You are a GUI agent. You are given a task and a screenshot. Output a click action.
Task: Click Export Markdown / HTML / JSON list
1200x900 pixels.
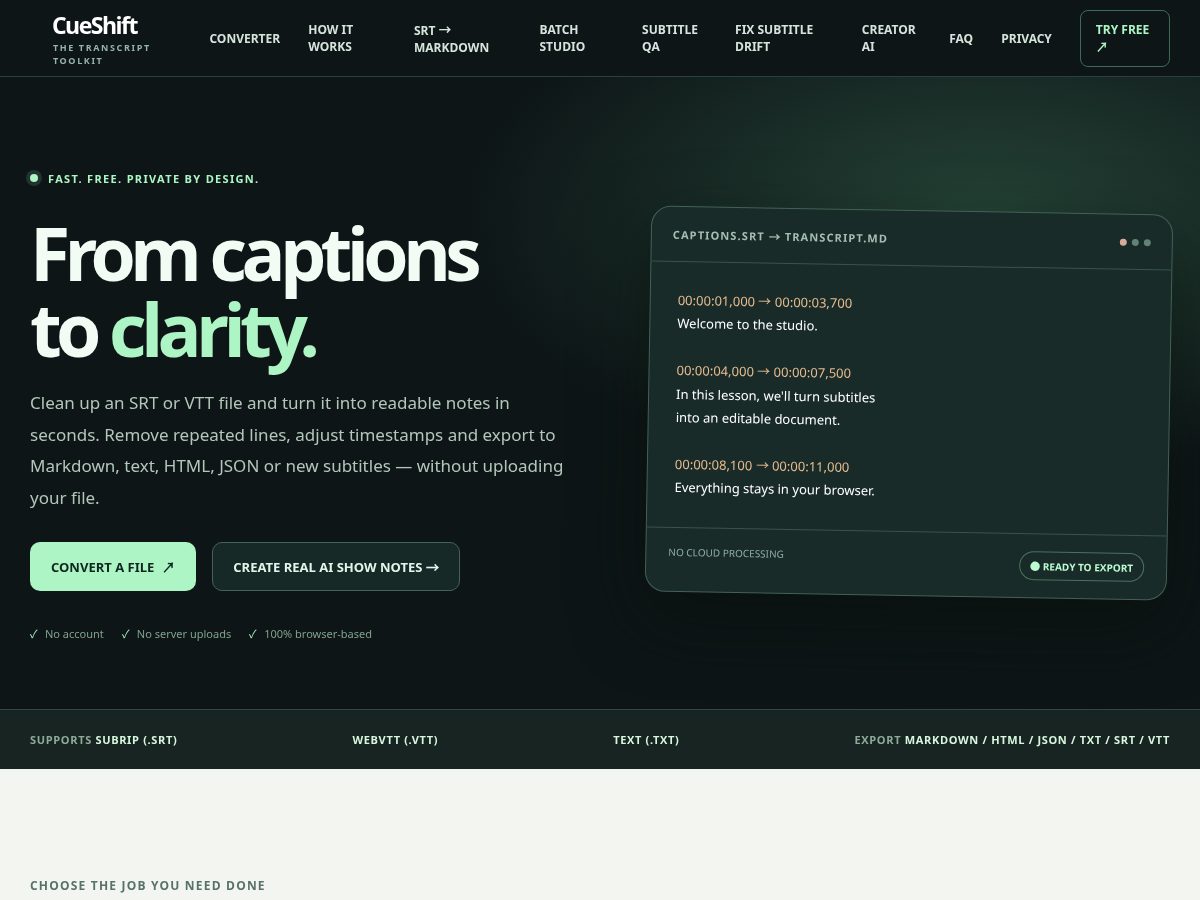pyautogui.click(x=1012, y=740)
